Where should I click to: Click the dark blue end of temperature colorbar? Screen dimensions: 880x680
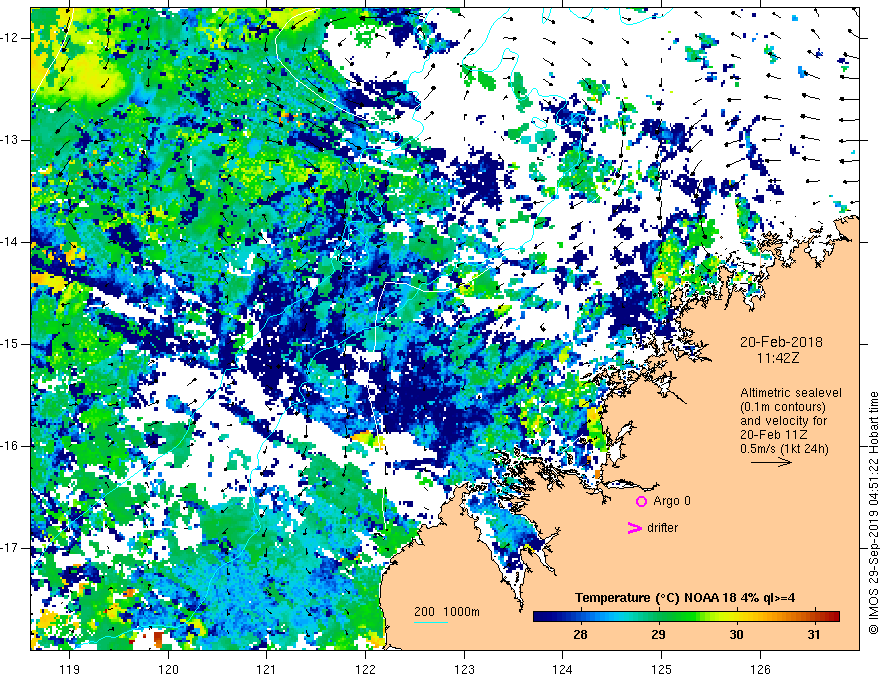tap(540, 617)
